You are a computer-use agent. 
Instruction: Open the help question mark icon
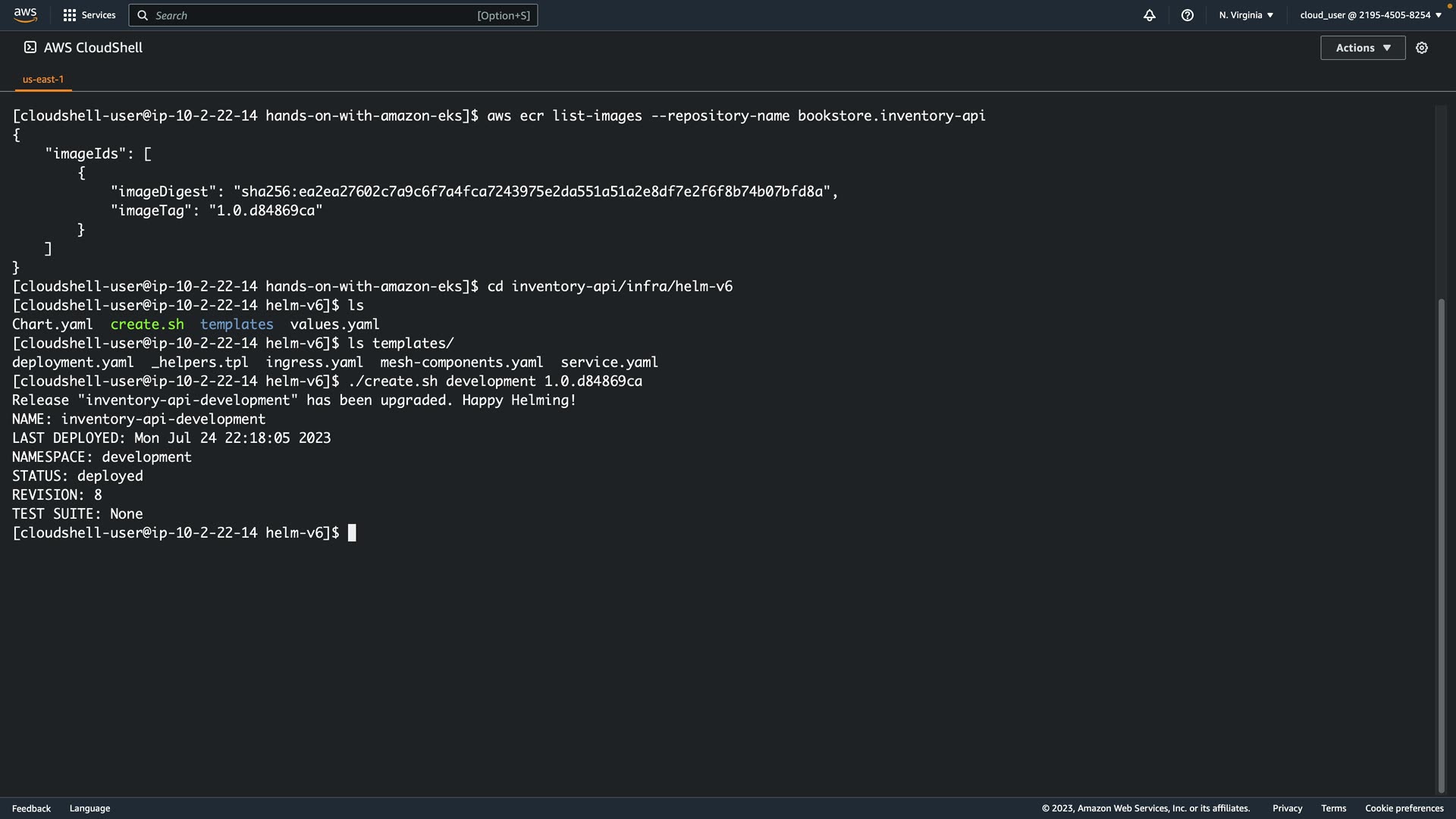coord(1188,15)
